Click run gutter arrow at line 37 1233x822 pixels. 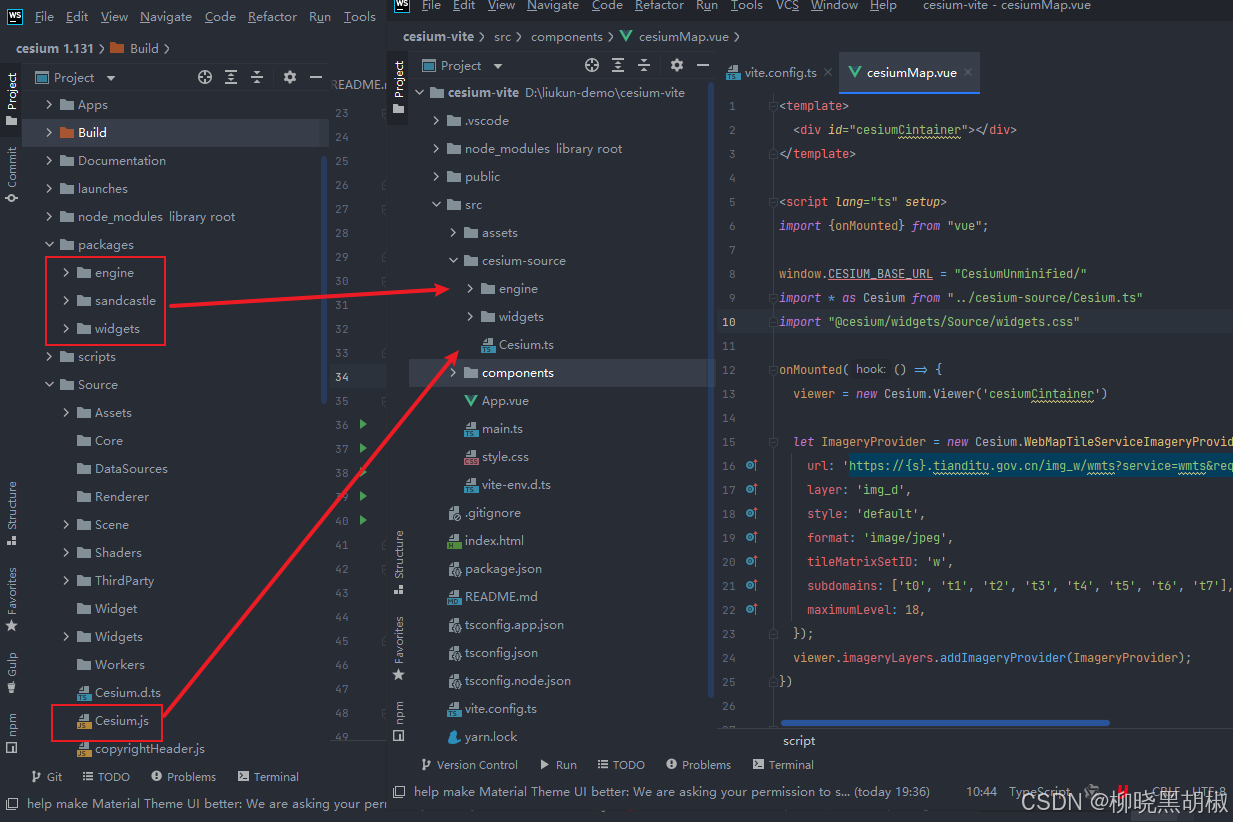364,449
